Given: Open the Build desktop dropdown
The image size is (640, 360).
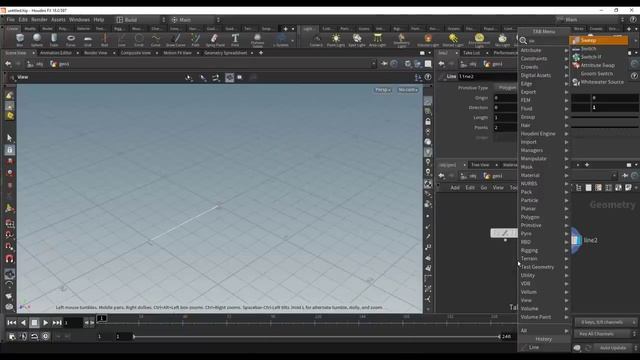Looking at the screenshot, I should (x=140, y=20).
